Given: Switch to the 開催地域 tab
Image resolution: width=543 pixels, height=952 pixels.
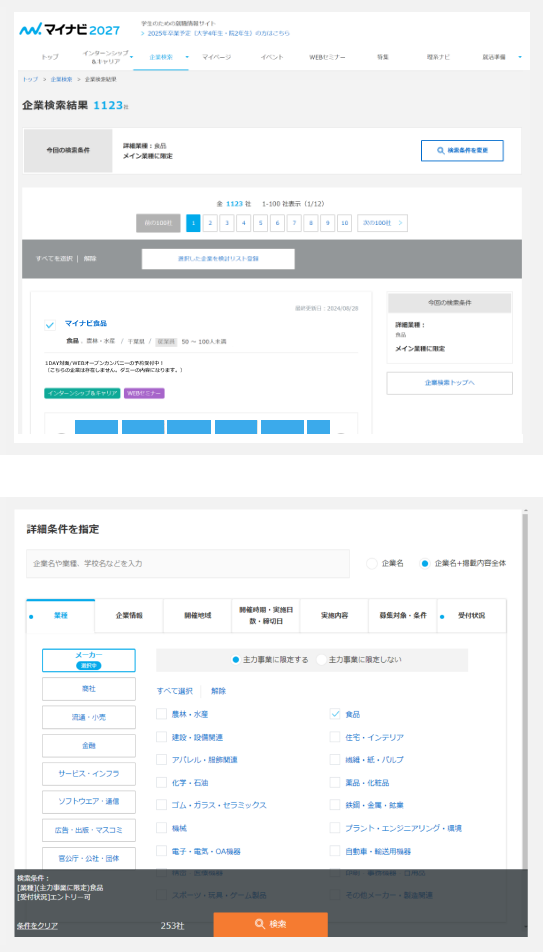Looking at the screenshot, I should click(x=197, y=615).
